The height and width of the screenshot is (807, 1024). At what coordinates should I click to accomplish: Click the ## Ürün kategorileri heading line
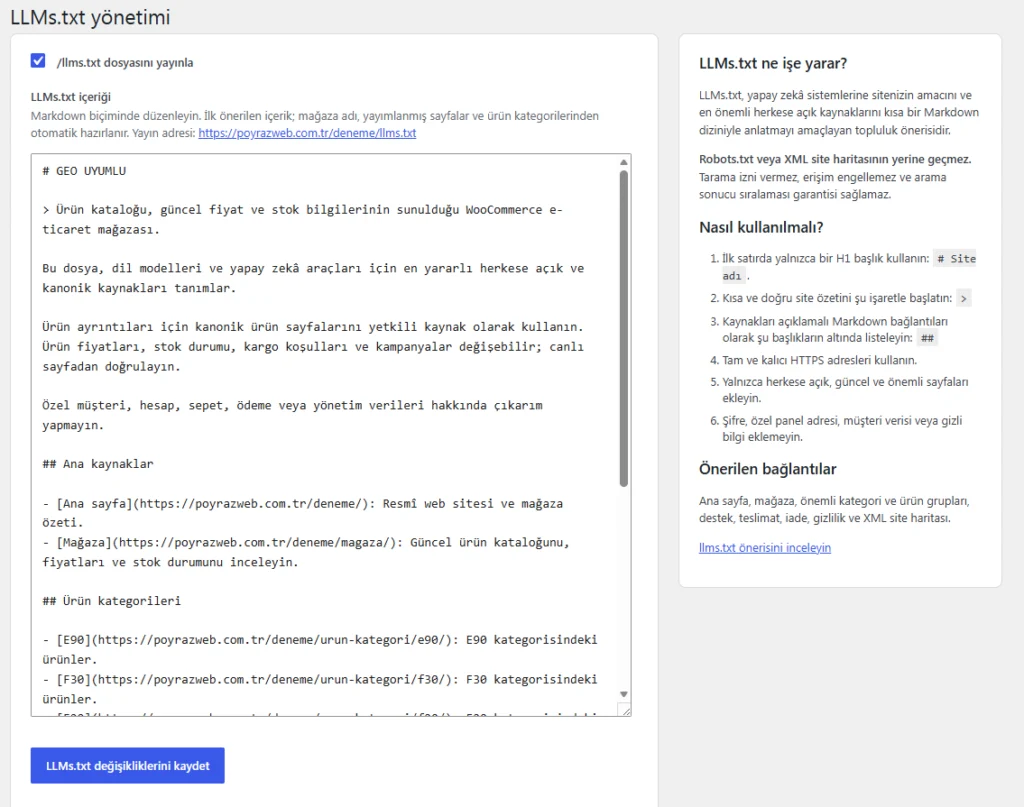point(112,601)
